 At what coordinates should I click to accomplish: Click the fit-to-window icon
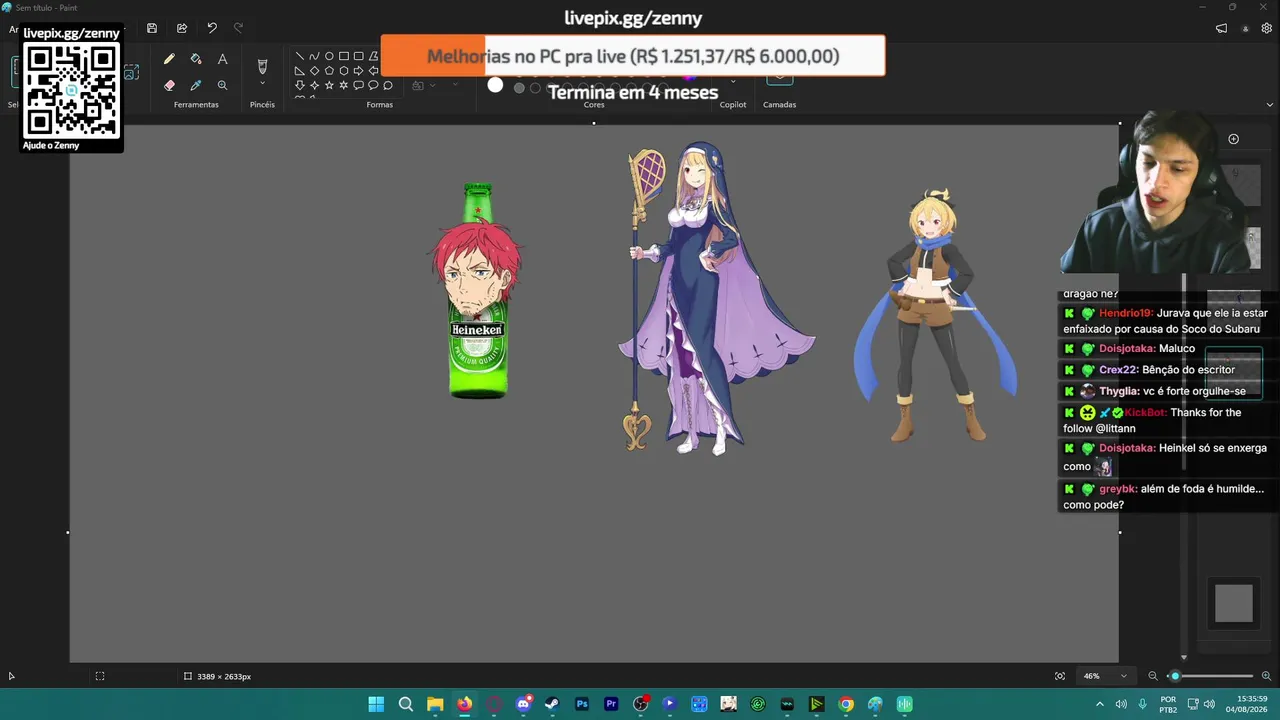(1060, 676)
